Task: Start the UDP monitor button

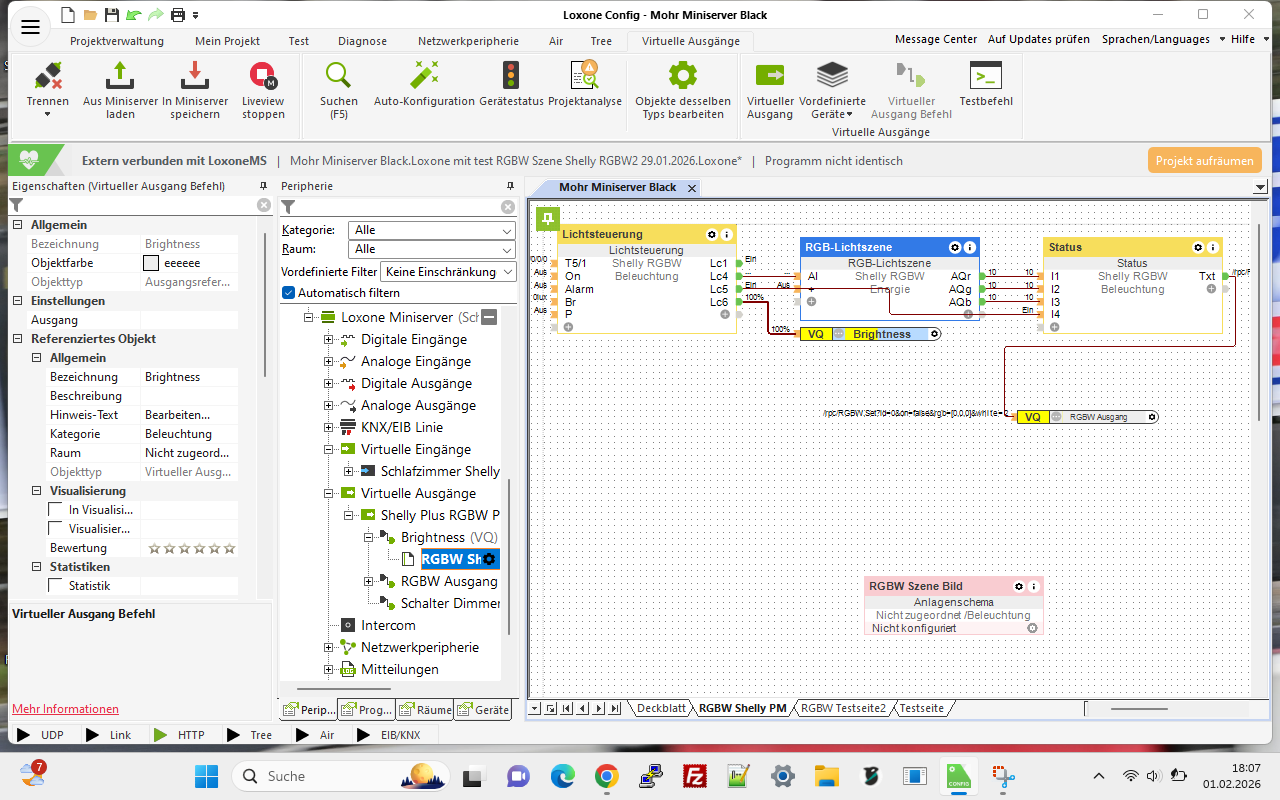Action: pos(39,735)
